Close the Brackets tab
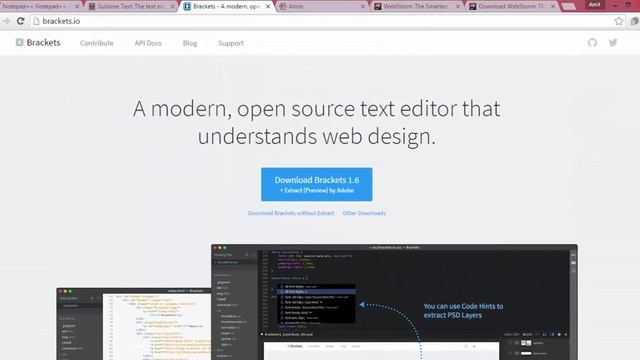Viewport: 640px width, 360px height. coord(268,7)
